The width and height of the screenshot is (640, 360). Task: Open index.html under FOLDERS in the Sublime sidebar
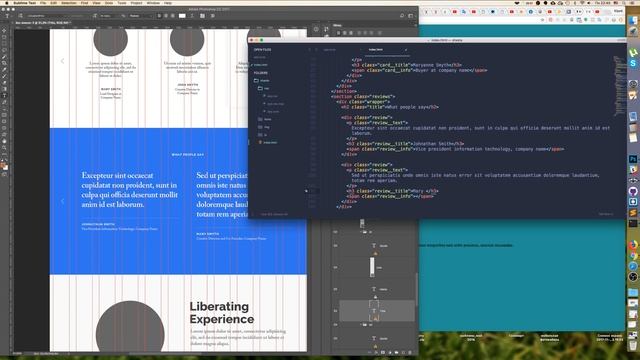coord(270,142)
